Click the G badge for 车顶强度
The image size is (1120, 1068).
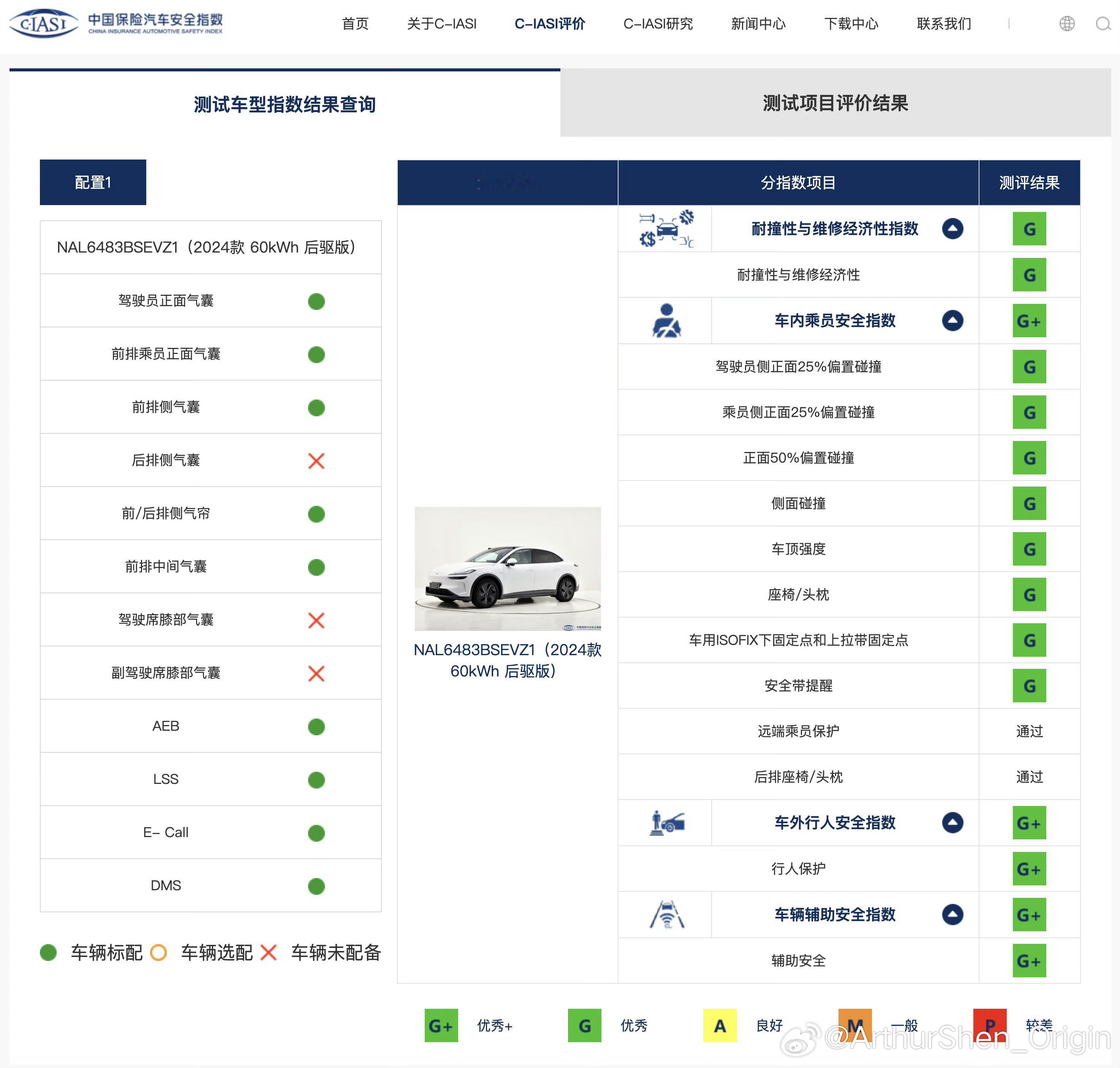(x=1029, y=549)
